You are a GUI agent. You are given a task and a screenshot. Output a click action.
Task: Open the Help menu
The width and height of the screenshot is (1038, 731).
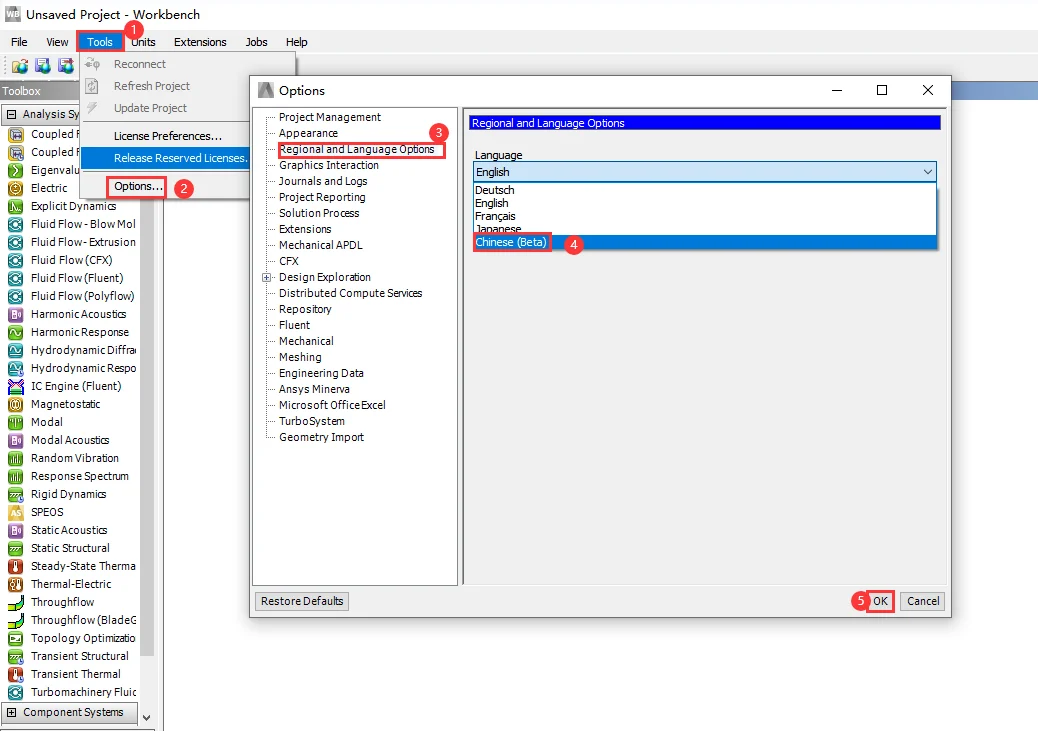(297, 42)
